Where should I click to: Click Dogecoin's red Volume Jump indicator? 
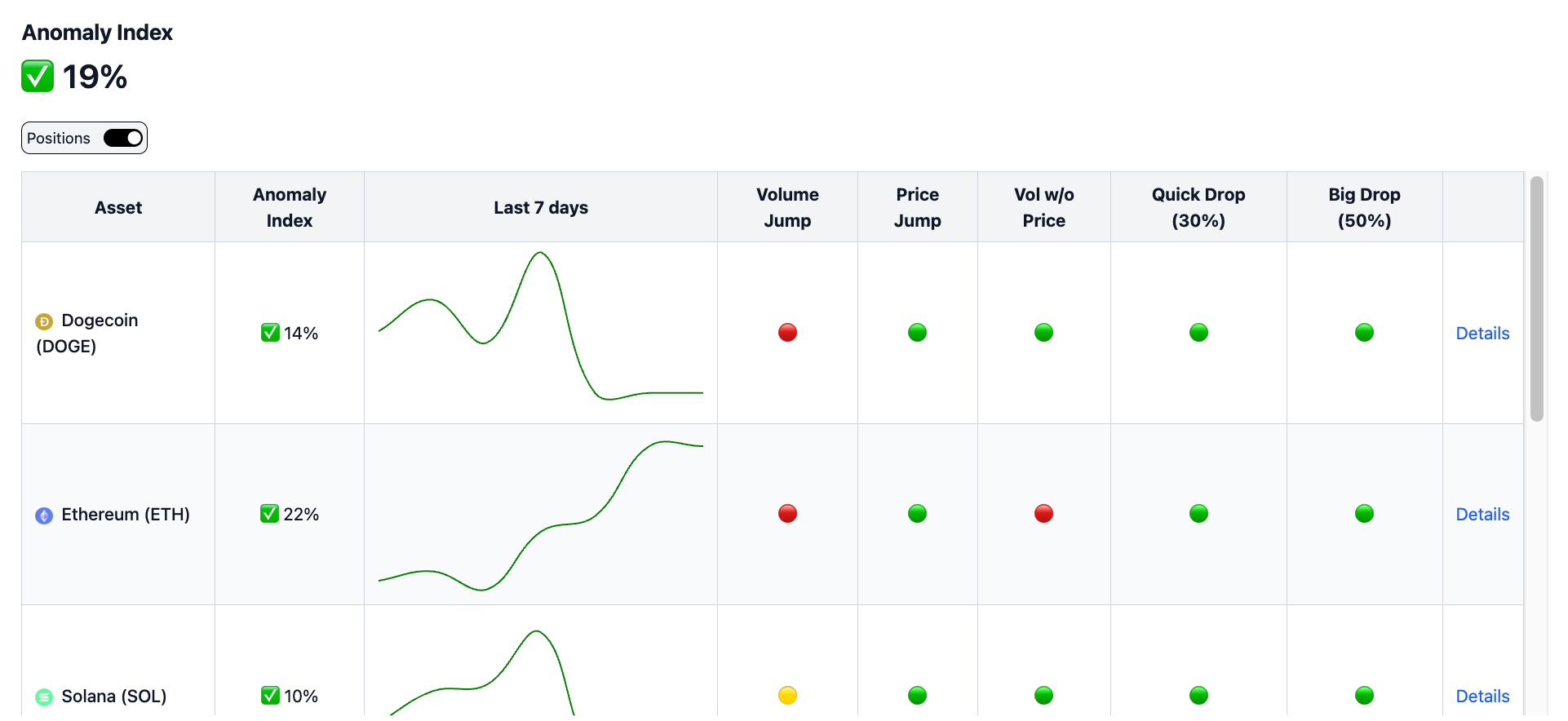pyautogui.click(x=787, y=333)
